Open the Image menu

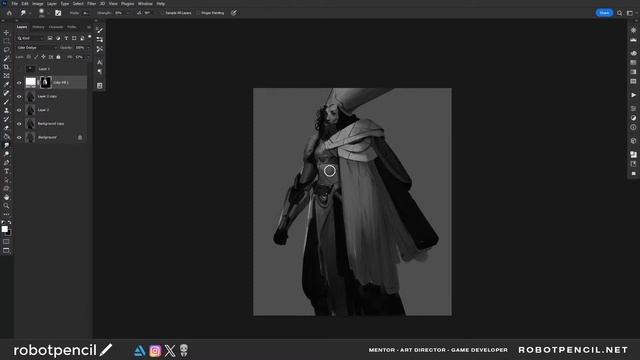point(38,4)
